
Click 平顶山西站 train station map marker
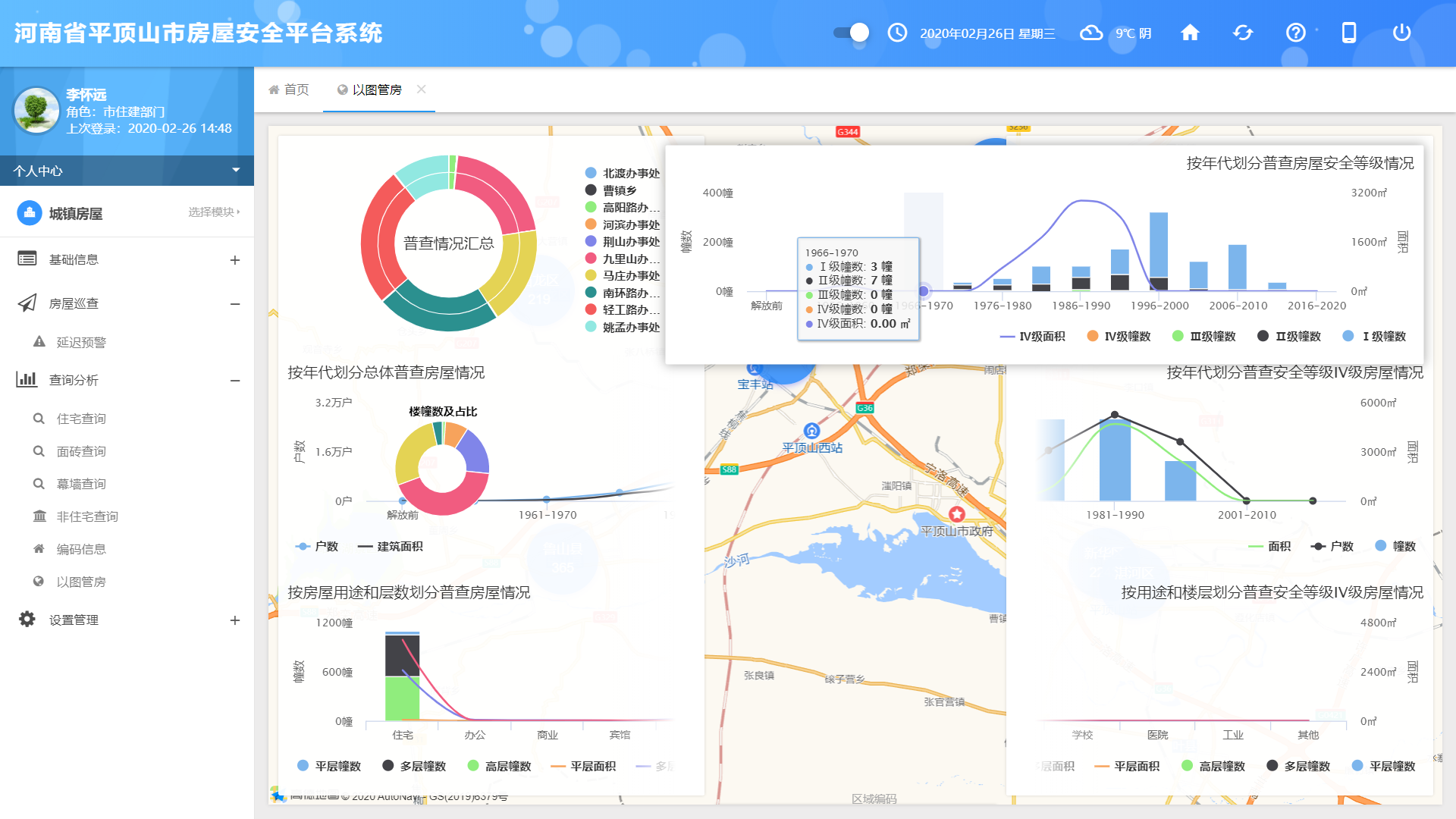812,431
